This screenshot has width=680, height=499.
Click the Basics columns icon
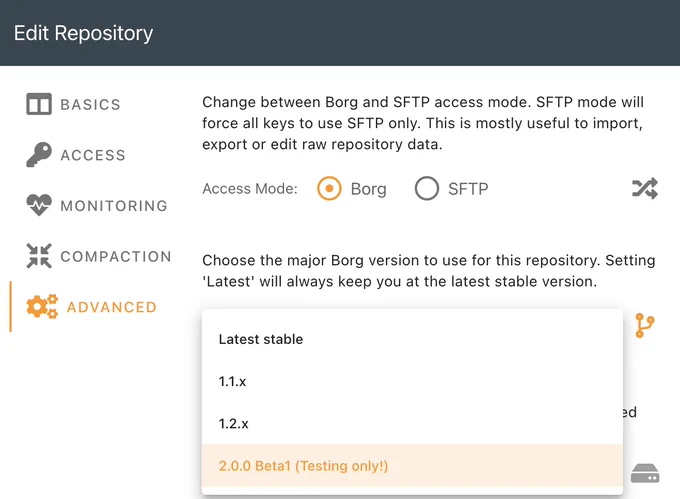coord(39,104)
